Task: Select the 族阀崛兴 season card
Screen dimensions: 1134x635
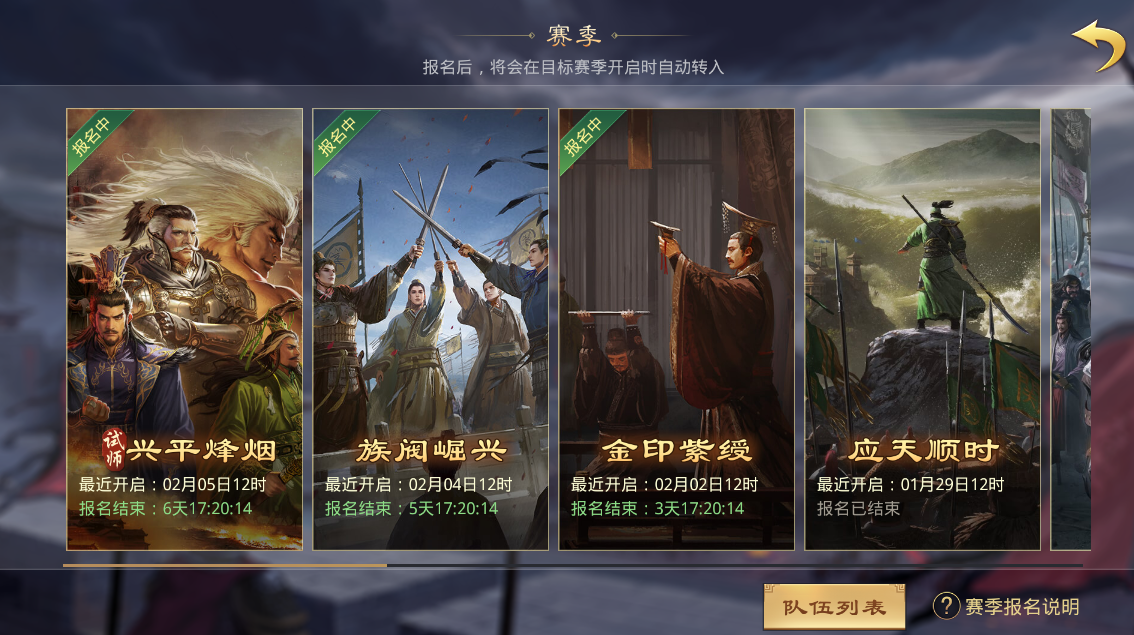Action: point(430,329)
